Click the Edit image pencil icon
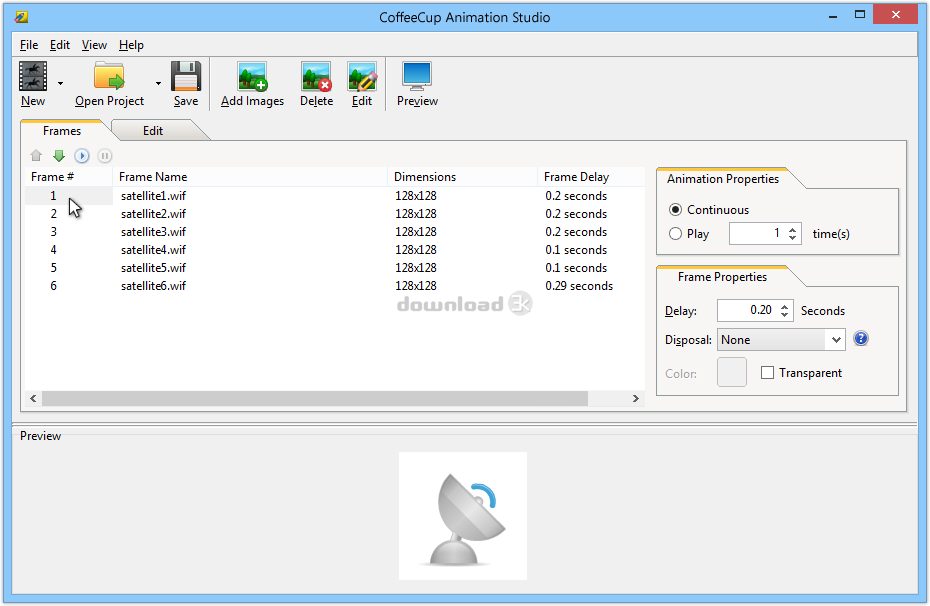Viewport: 930px width, 606px height. click(x=362, y=76)
